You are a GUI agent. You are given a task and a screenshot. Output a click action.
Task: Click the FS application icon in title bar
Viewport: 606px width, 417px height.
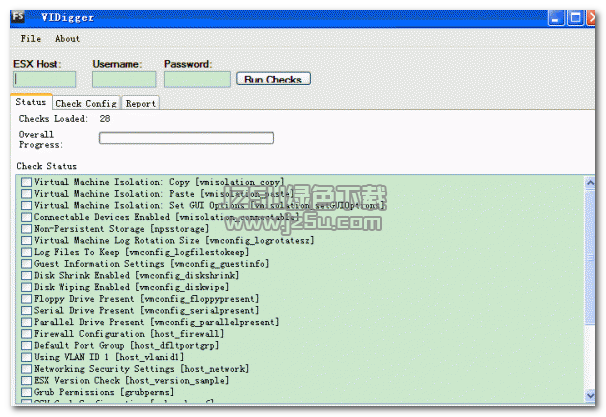(x=18, y=17)
